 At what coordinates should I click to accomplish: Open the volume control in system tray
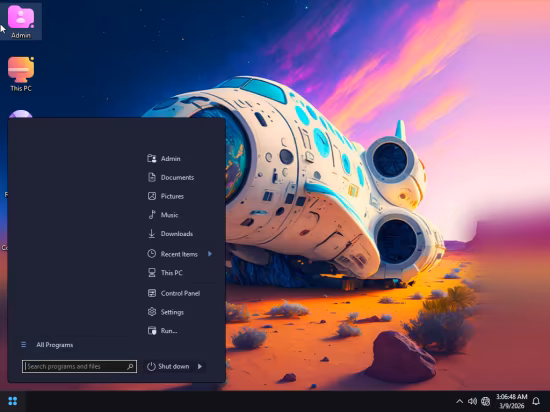click(x=472, y=401)
